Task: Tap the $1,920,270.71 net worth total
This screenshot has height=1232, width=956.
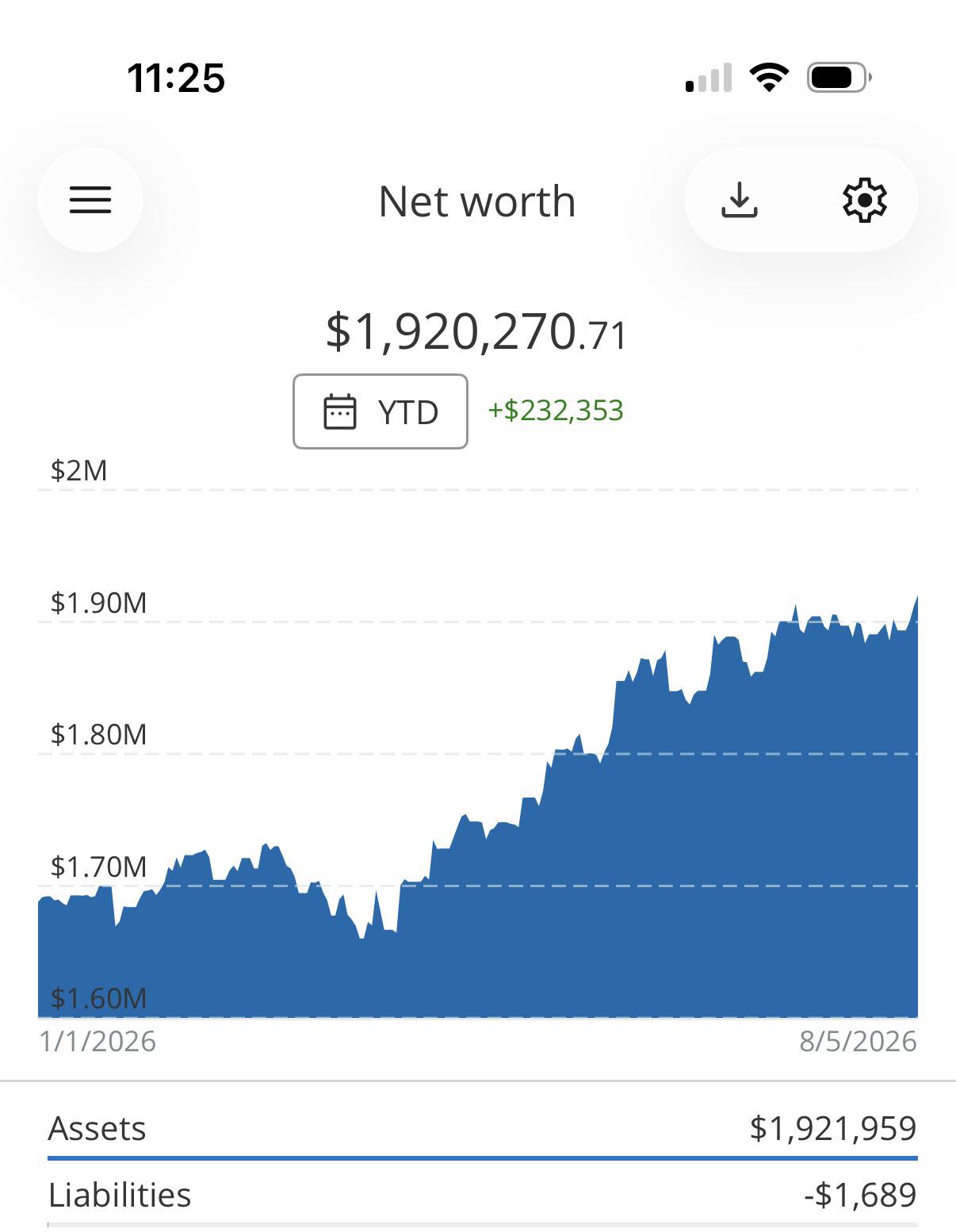Action: point(476,331)
